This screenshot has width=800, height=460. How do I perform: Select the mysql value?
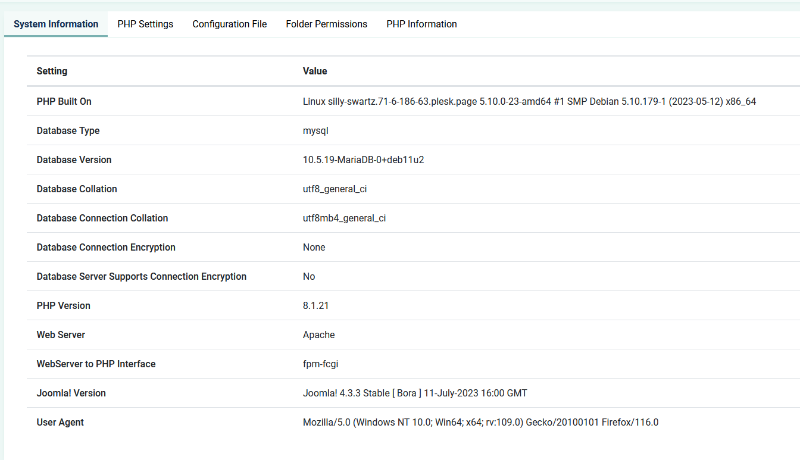click(x=315, y=131)
